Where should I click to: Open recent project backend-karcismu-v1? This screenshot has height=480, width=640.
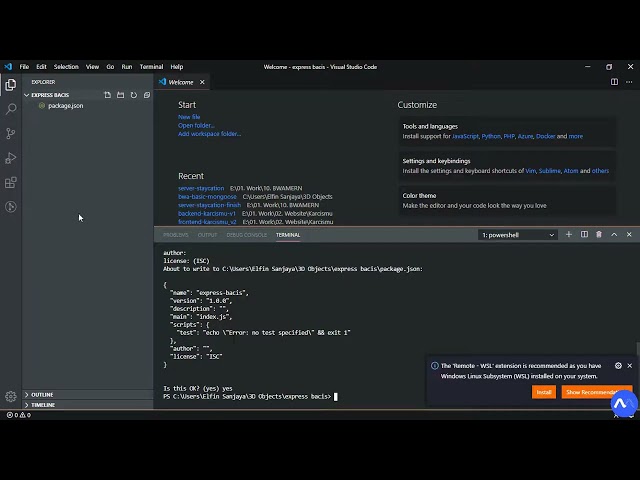(207, 213)
